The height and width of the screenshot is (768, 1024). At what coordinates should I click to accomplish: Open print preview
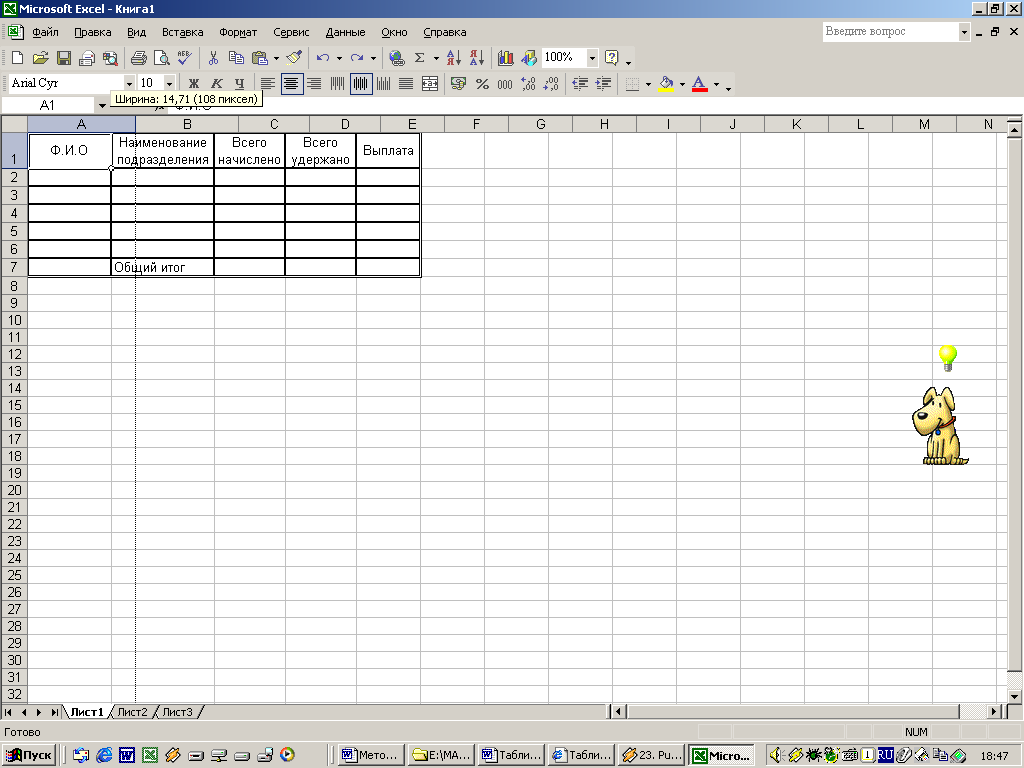pyautogui.click(x=161, y=58)
